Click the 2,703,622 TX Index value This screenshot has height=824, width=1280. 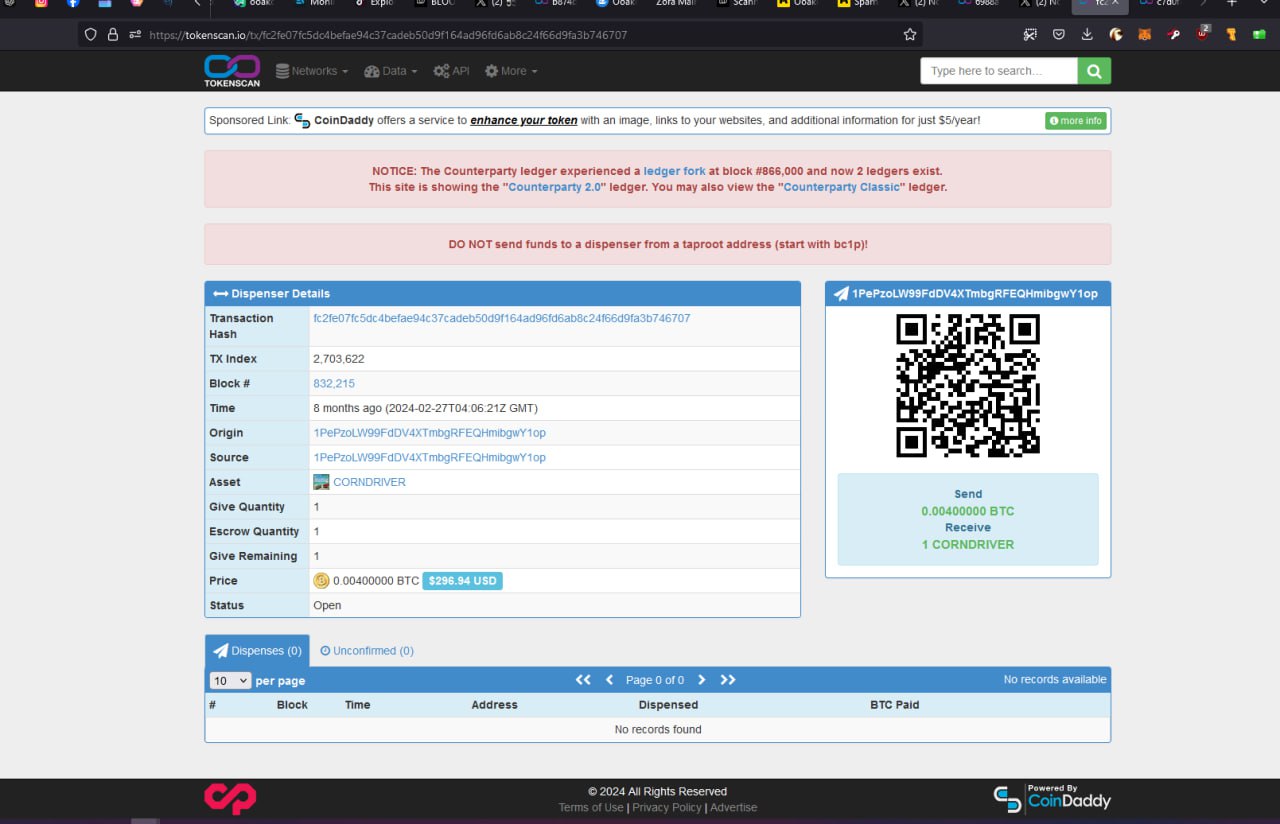pyautogui.click(x=339, y=359)
